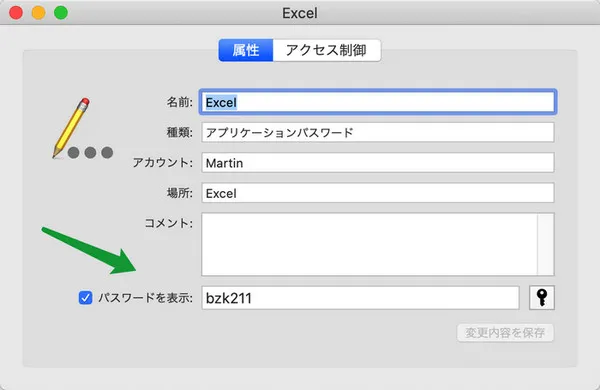This screenshot has height=390, width=600.
Task: Click the password field showing bzk211
Action: click(360, 297)
